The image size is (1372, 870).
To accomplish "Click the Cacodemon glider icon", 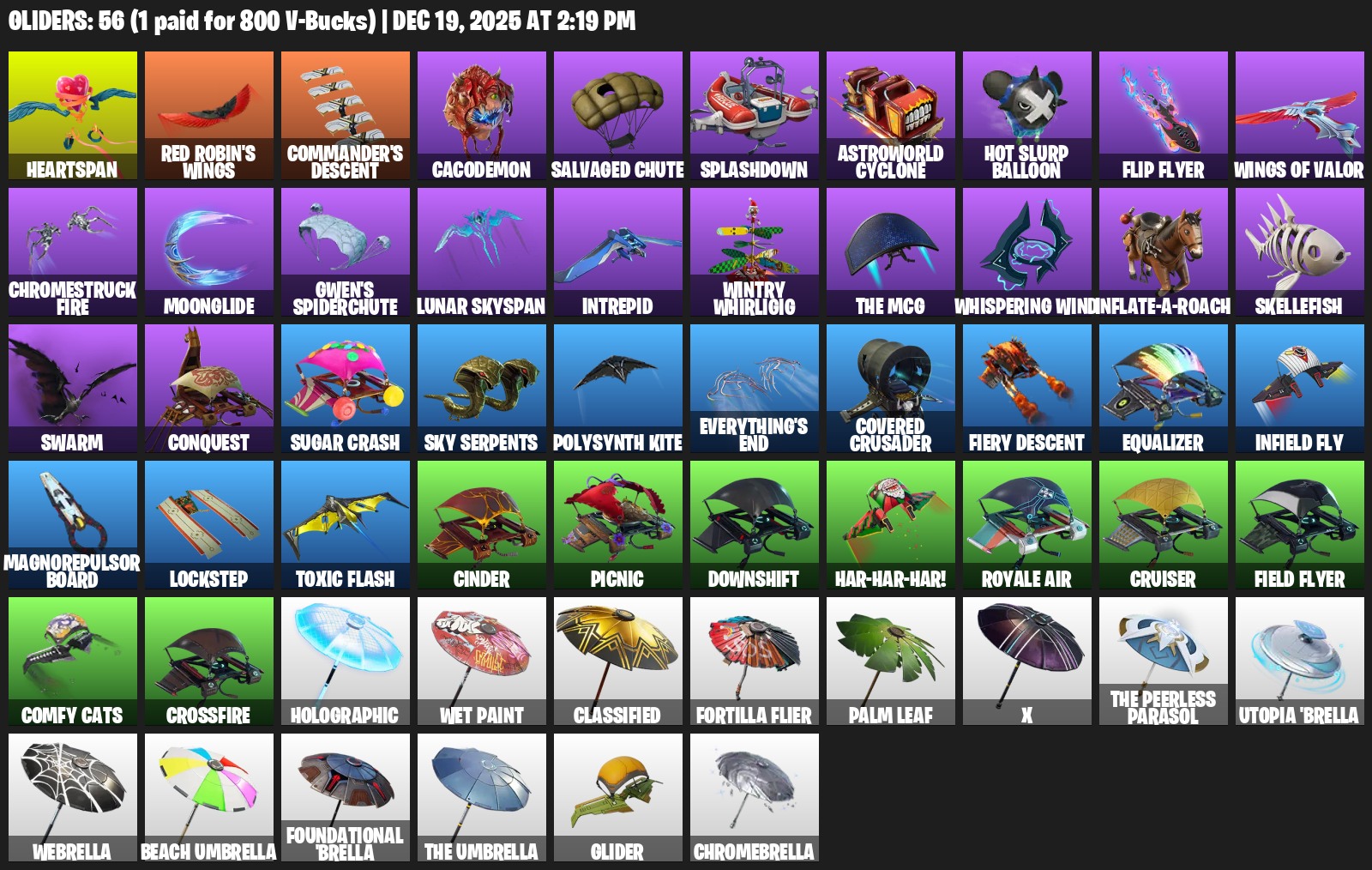I will coord(482,116).
